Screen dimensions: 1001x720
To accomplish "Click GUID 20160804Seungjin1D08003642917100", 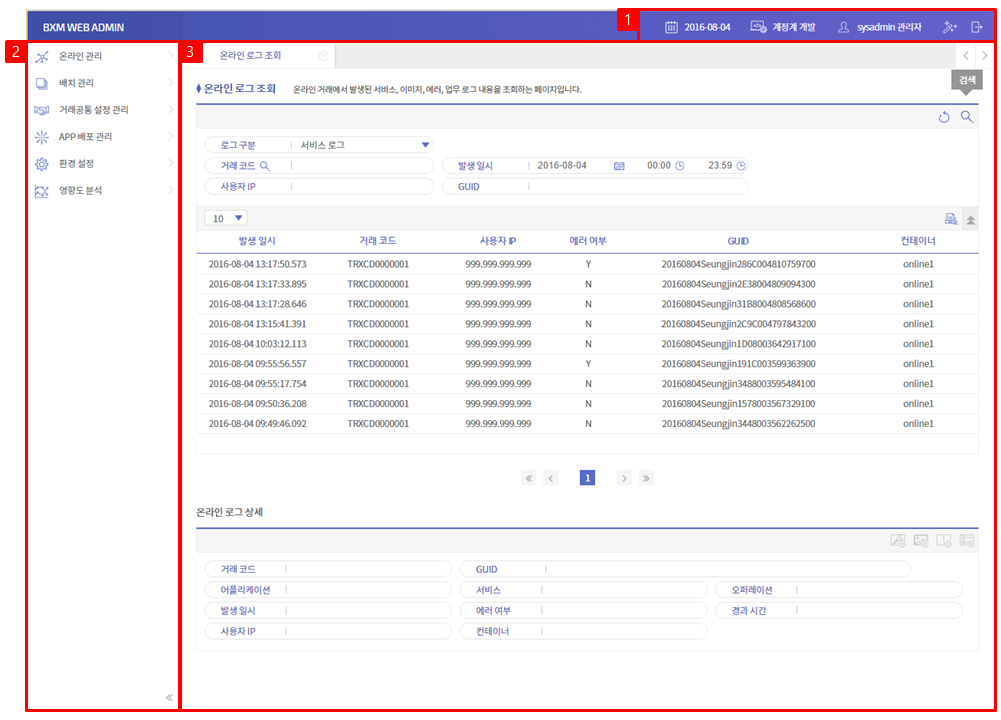I will (x=738, y=344).
